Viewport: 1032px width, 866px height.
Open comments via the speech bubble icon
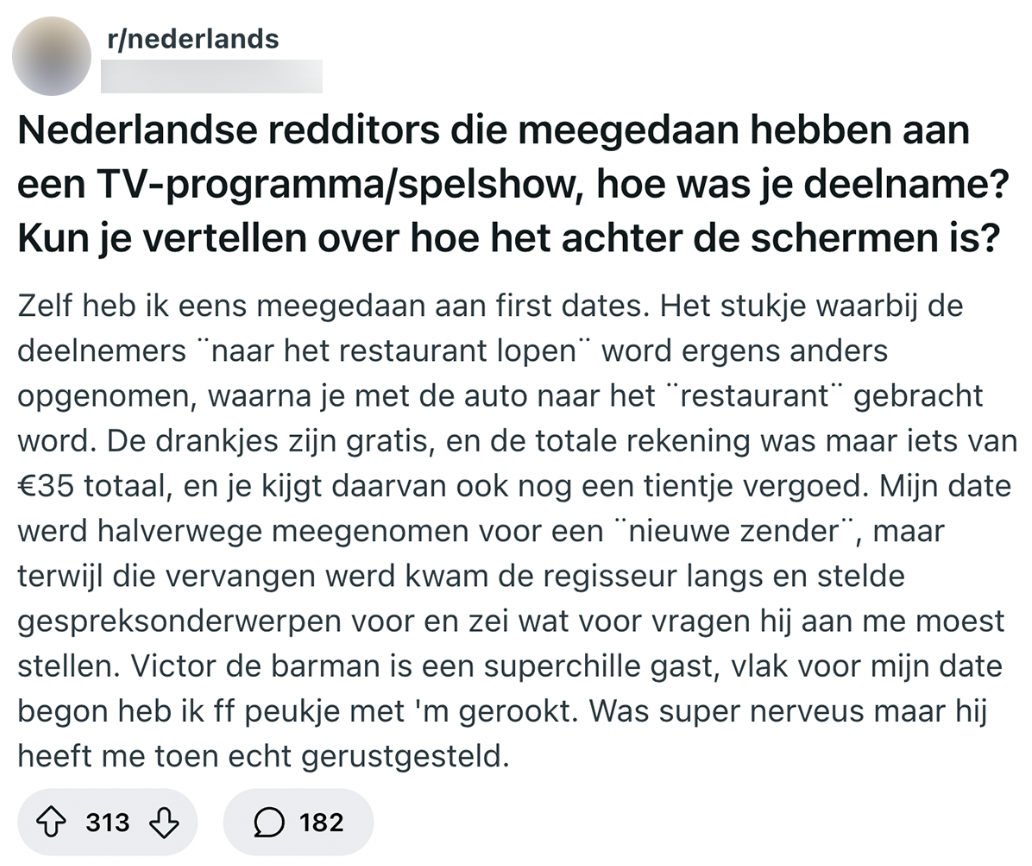[x=268, y=822]
